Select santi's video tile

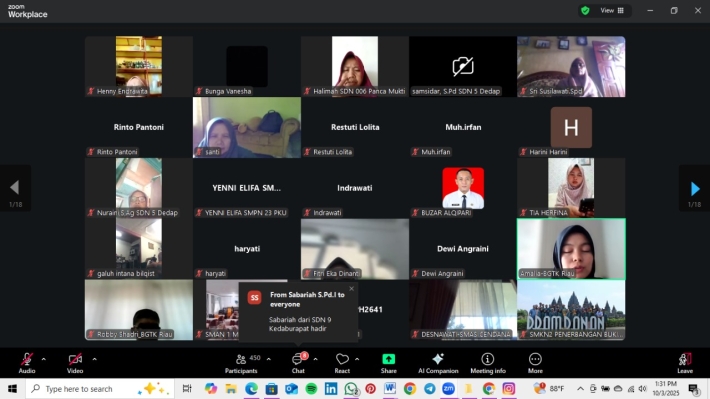[247, 127]
